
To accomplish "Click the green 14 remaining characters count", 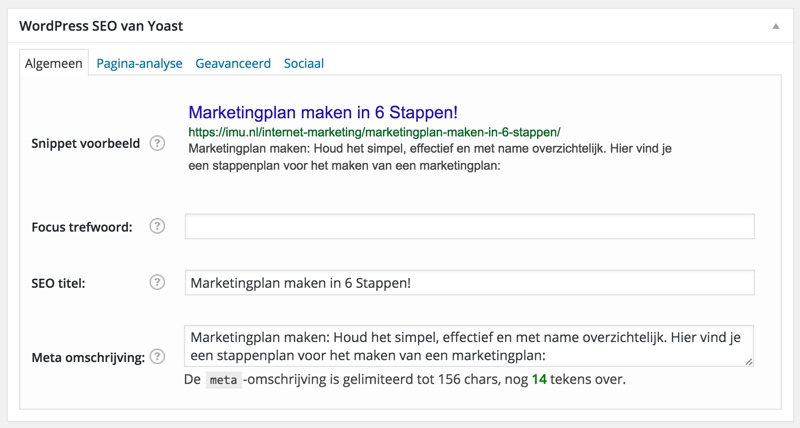I will 539,380.
